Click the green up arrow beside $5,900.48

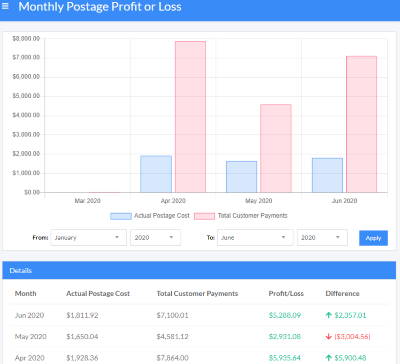[x=329, y=358]
